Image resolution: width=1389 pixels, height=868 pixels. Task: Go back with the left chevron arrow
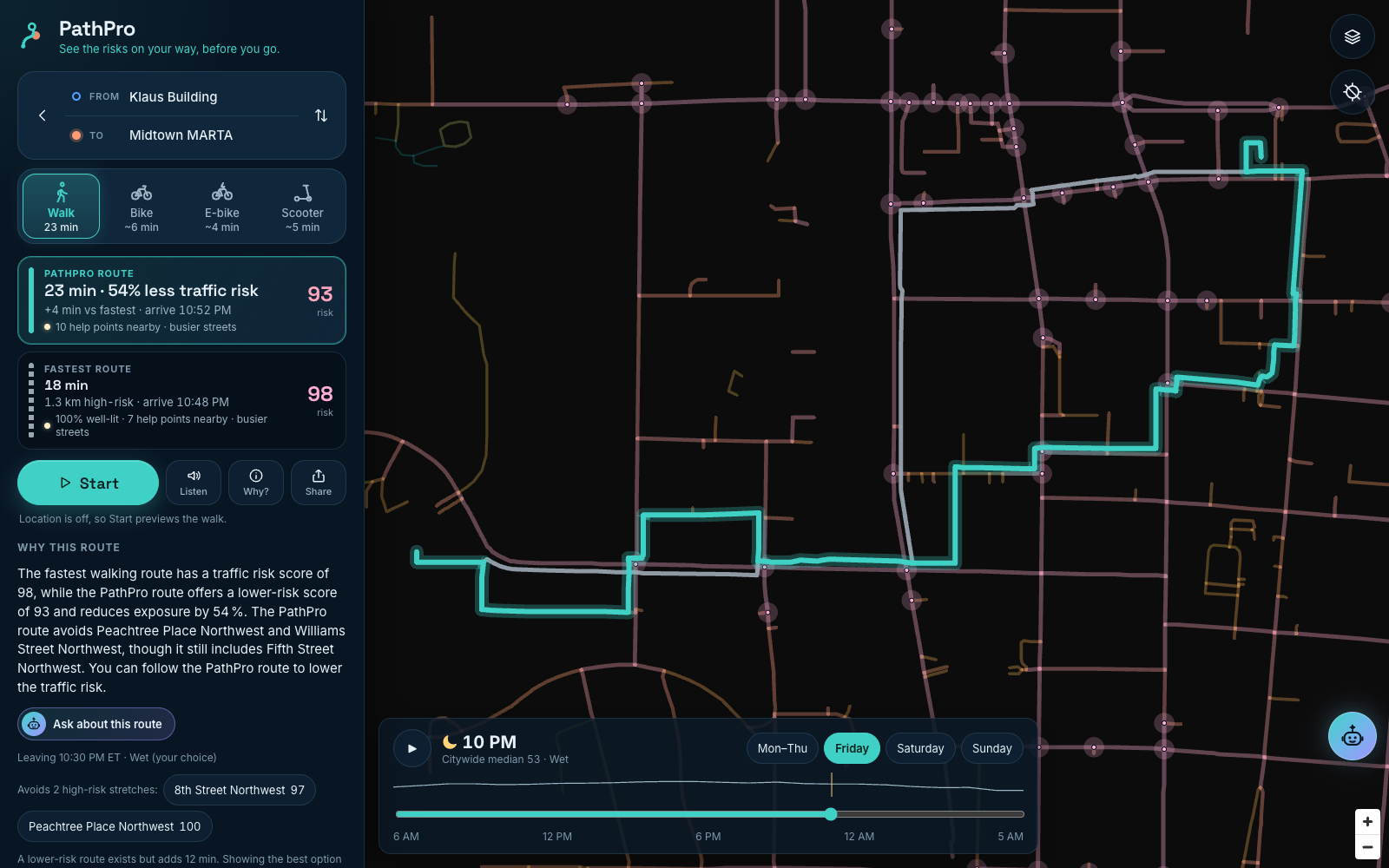coord(42,115)
